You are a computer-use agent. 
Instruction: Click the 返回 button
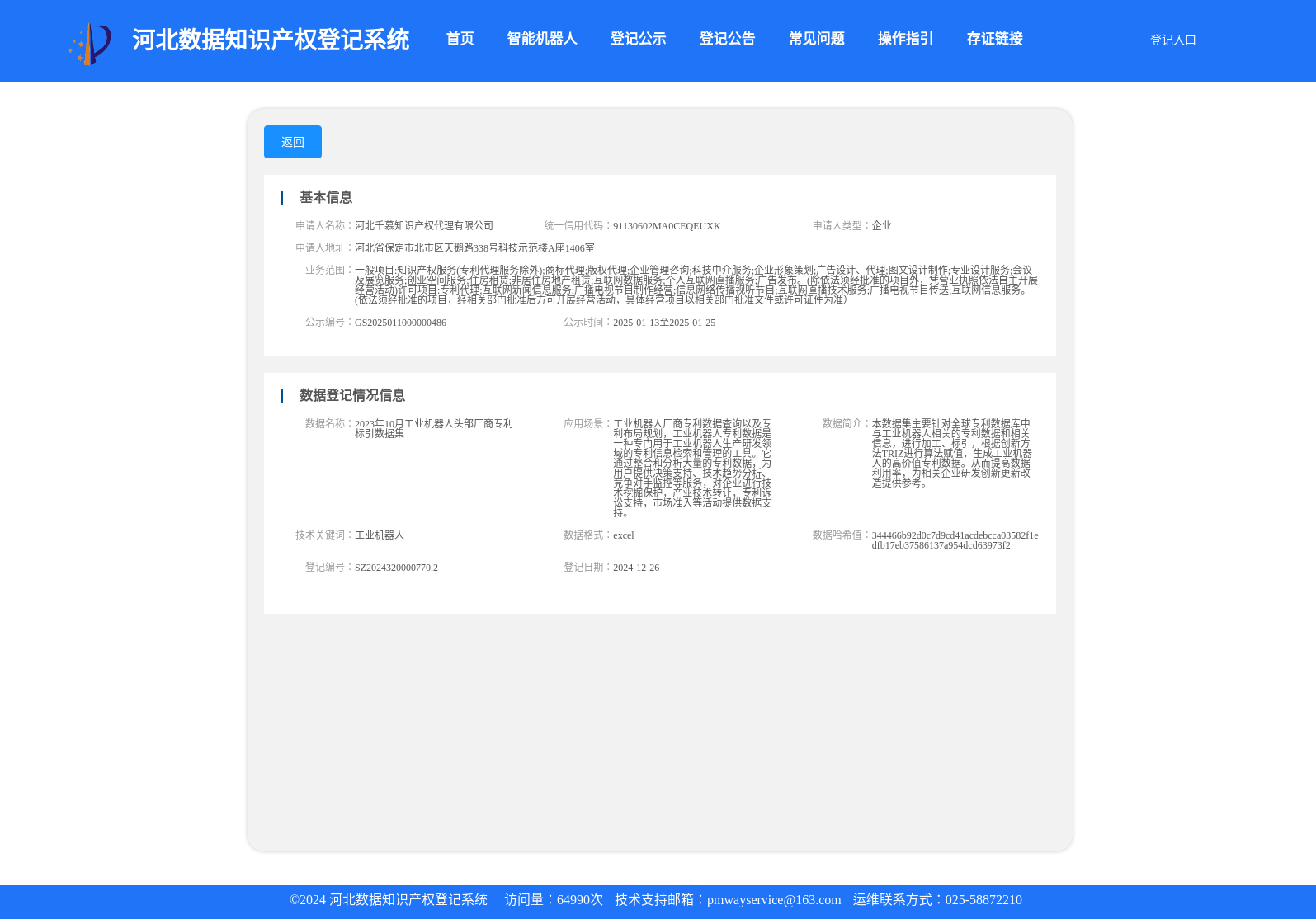tap(293, 142)
